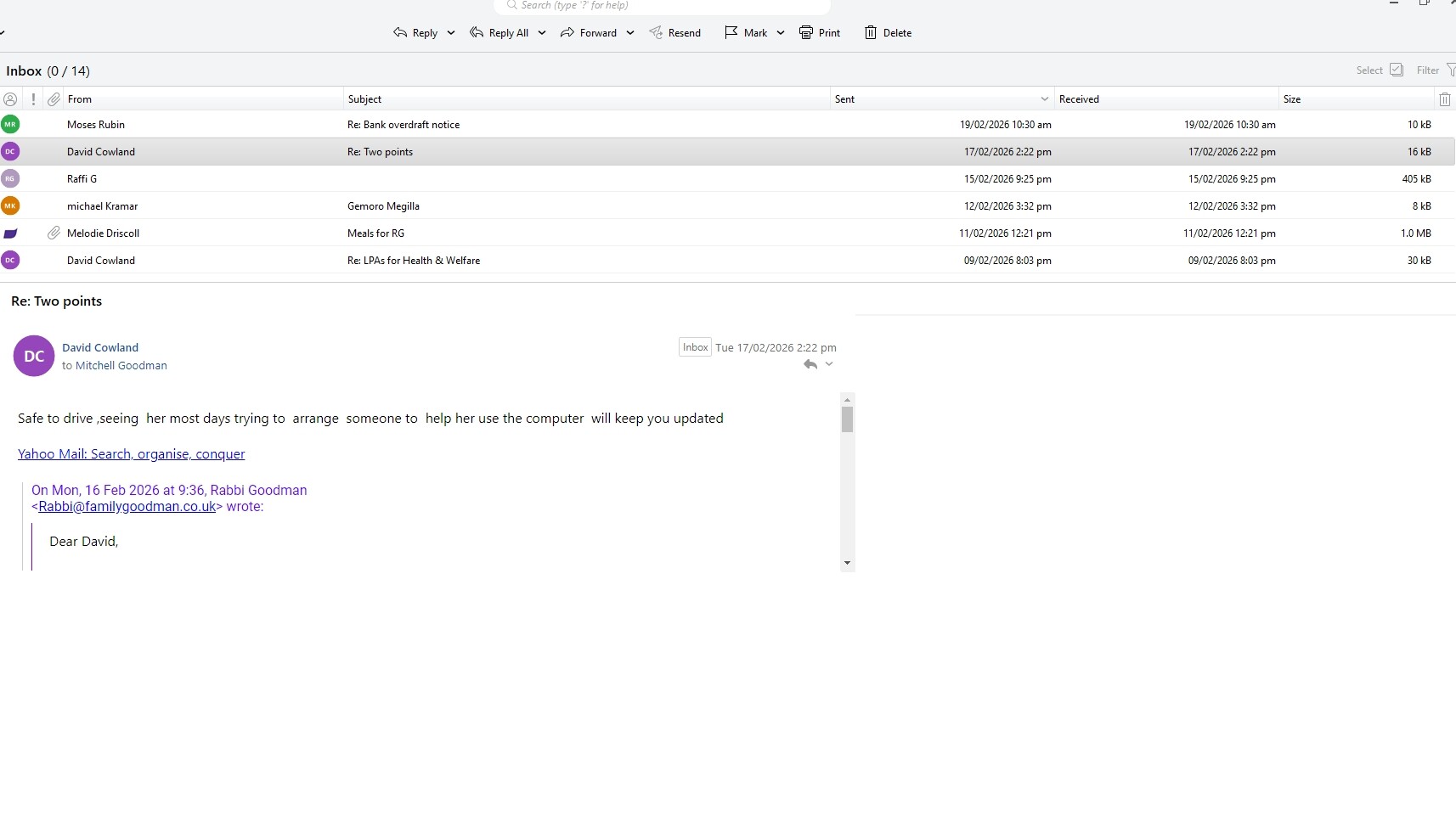Toggle the priority column header

tap(33, 99)
